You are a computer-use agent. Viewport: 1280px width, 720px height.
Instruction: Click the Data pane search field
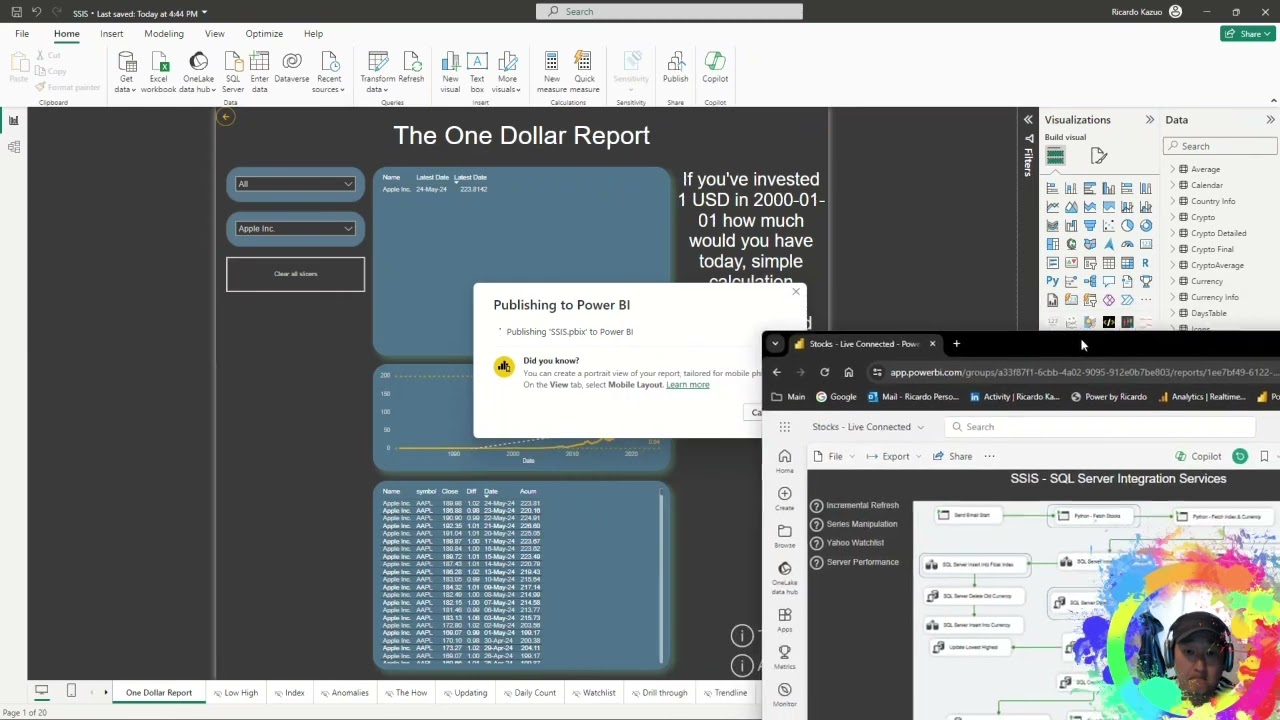1220,147
